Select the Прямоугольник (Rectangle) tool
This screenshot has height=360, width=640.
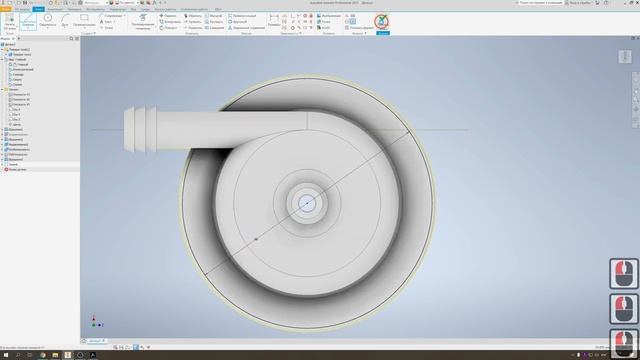[84, 20]
